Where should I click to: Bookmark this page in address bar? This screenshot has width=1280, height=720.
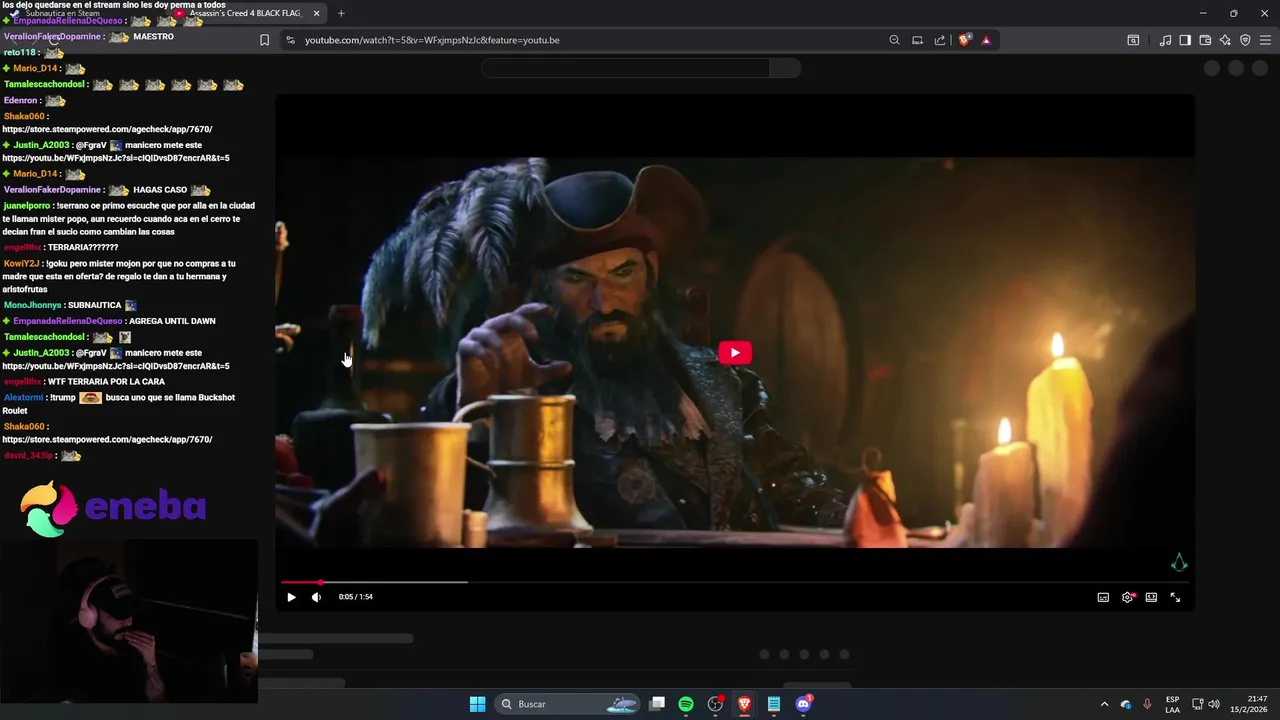[x=264, y=40]
